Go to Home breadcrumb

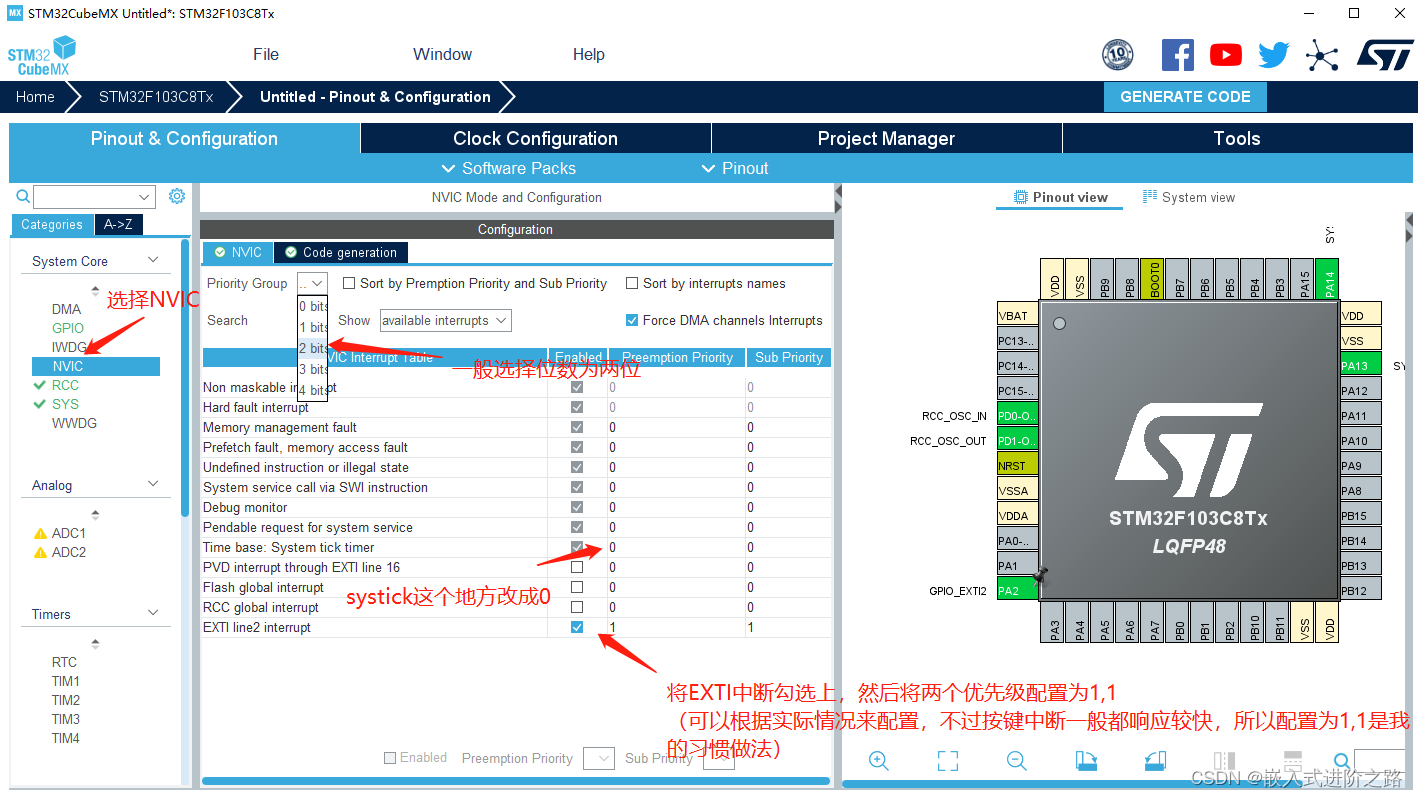[x=35, y=97]
